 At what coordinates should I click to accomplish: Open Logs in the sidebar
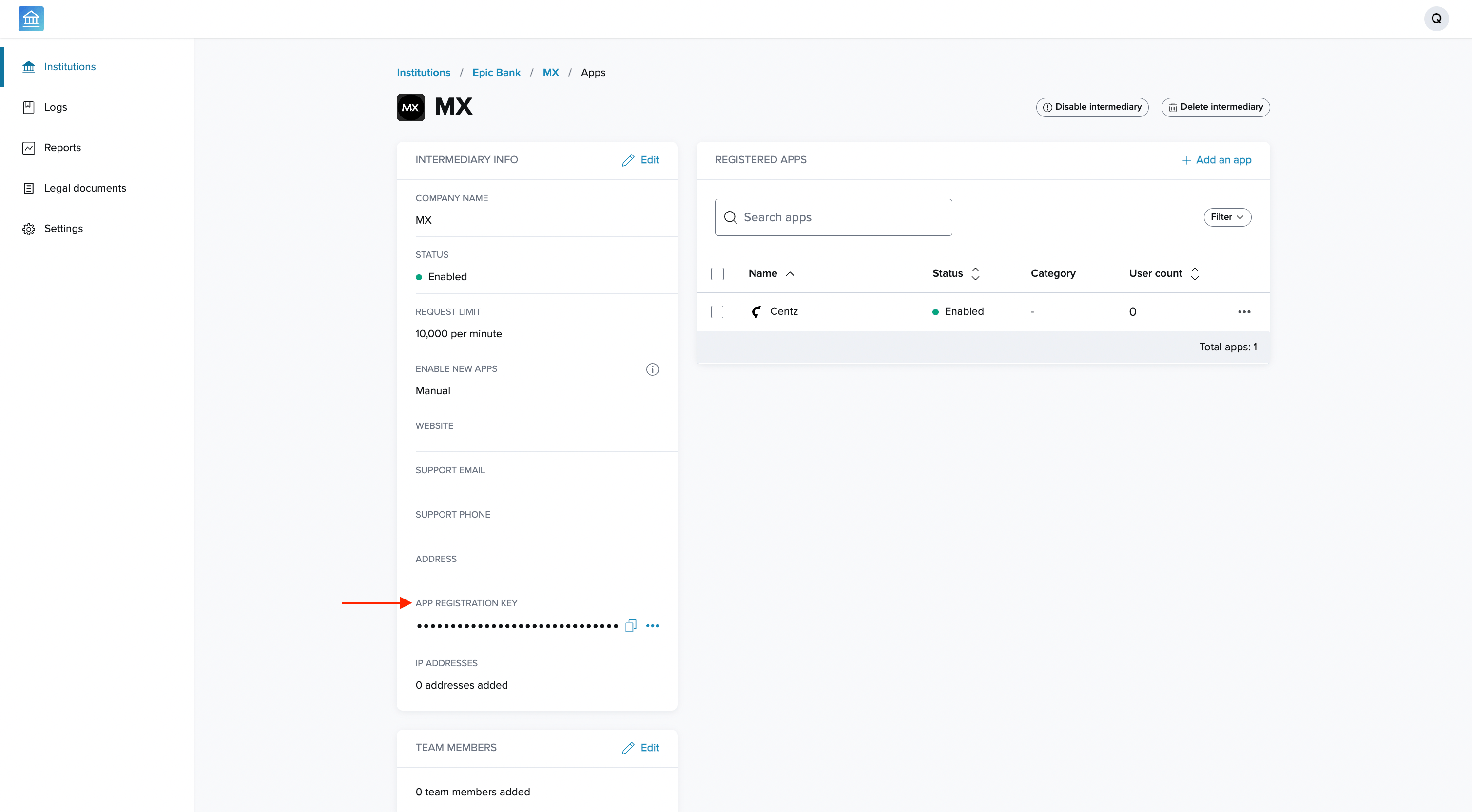[x=56, y=107]
